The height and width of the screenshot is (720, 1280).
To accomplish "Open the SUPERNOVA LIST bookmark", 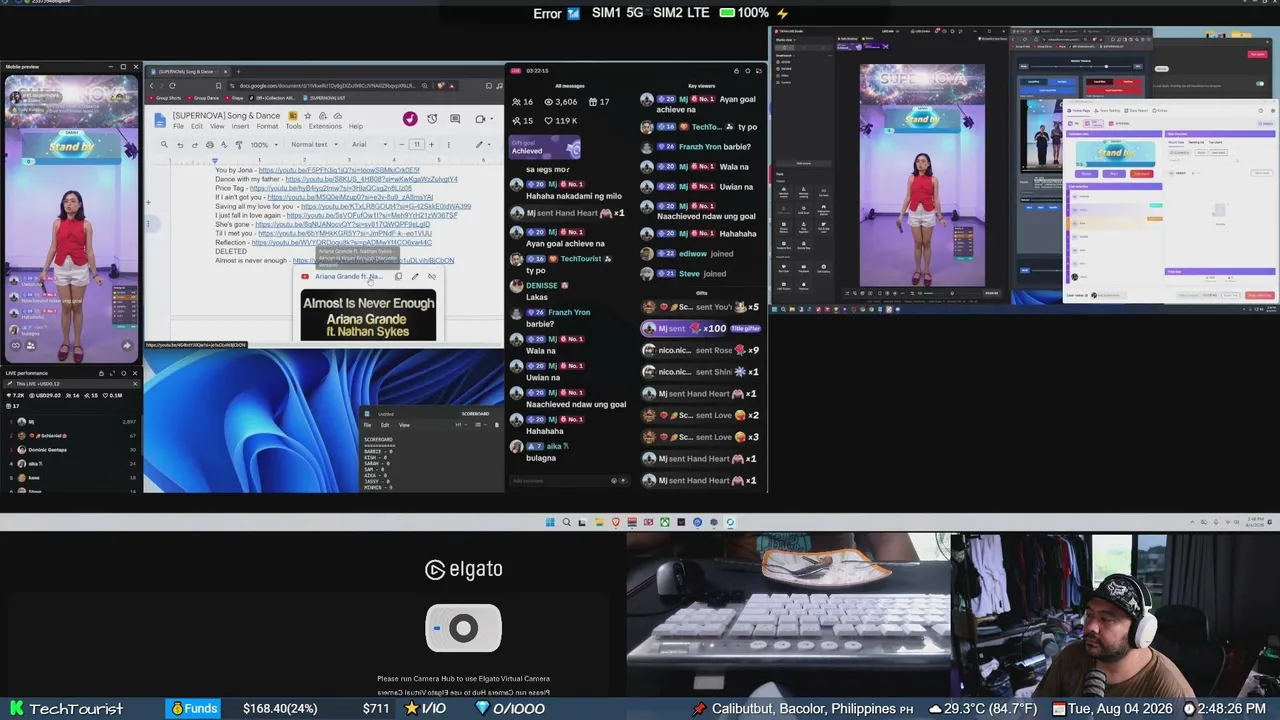I will 325,98.
